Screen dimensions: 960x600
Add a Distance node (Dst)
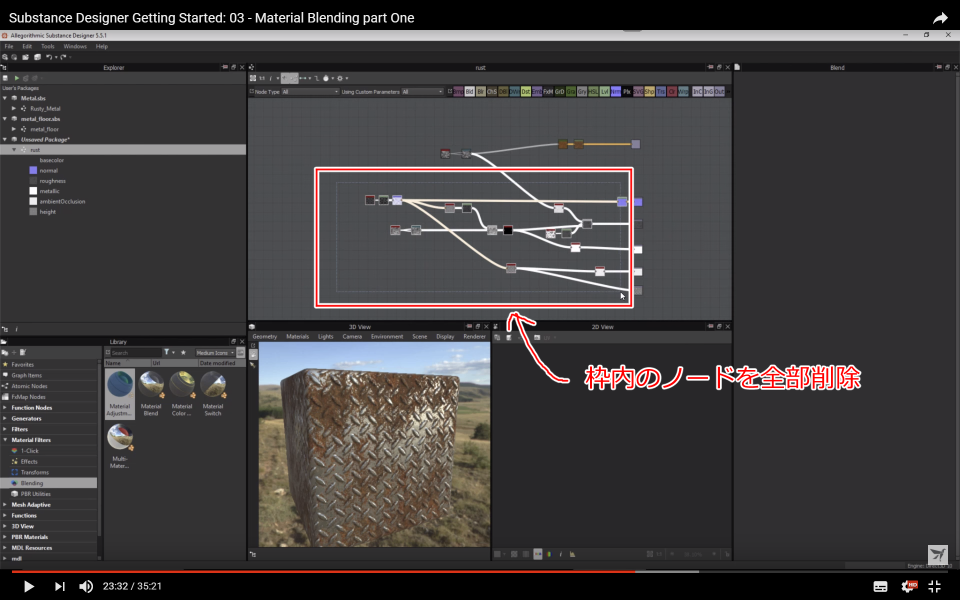525,92
